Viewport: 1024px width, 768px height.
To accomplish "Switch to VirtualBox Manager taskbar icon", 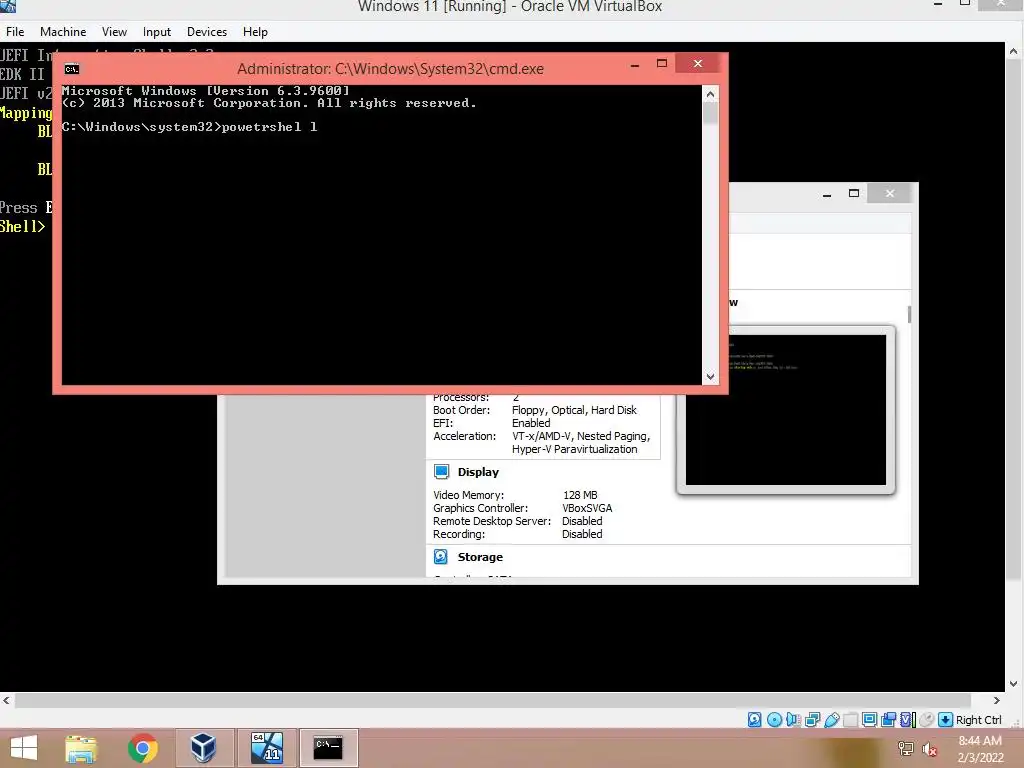I will pos(204,748).
